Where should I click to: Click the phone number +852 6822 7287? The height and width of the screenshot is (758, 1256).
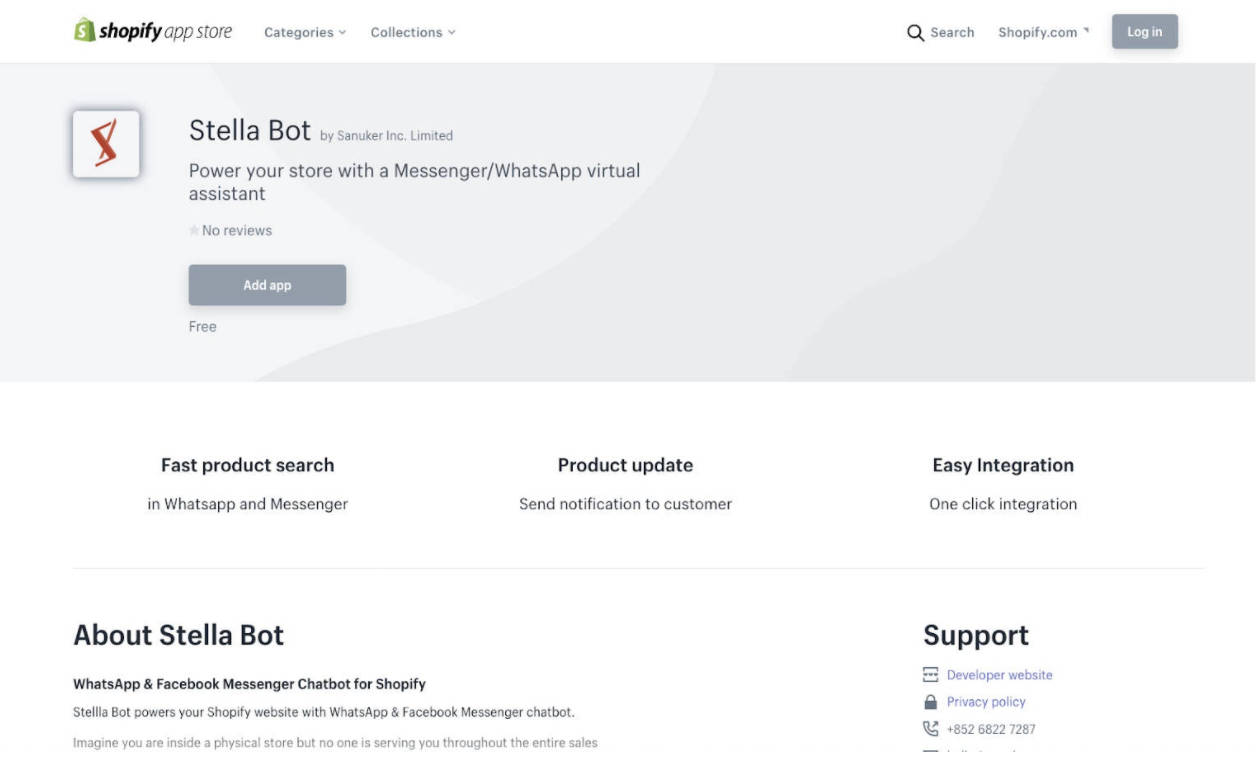point(991,729)
